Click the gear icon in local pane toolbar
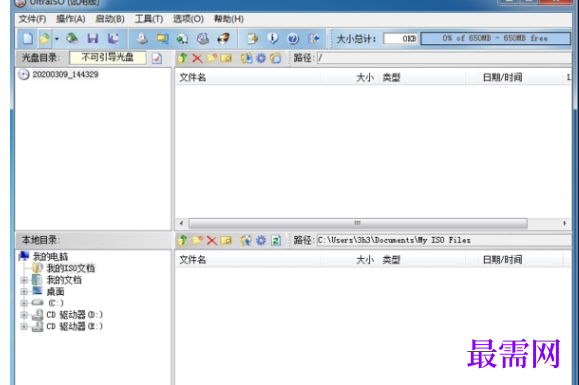The width and height of the screenshot is (579, 385). (x=261, y=241)
